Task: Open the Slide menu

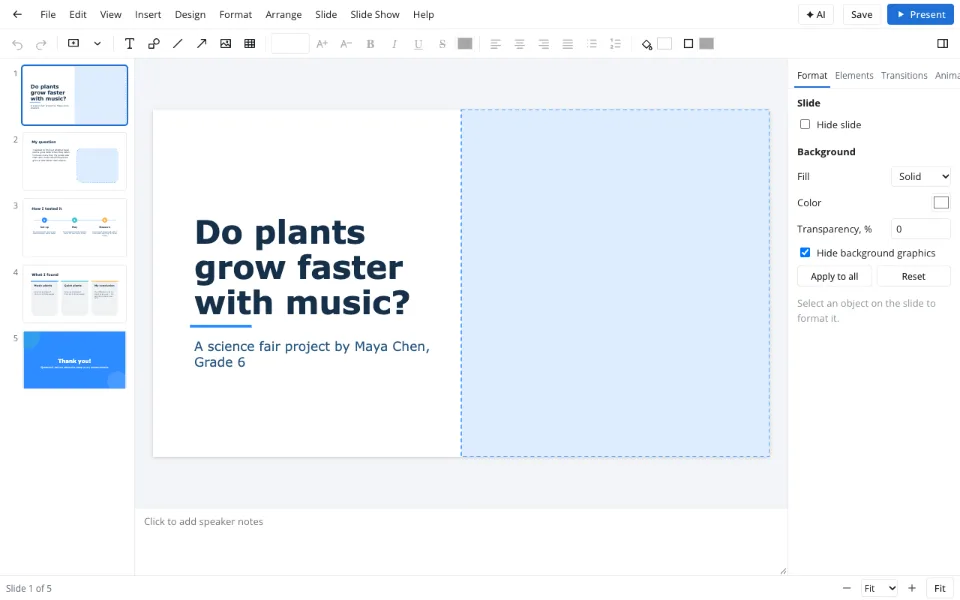Action: (x=326, y=14)
